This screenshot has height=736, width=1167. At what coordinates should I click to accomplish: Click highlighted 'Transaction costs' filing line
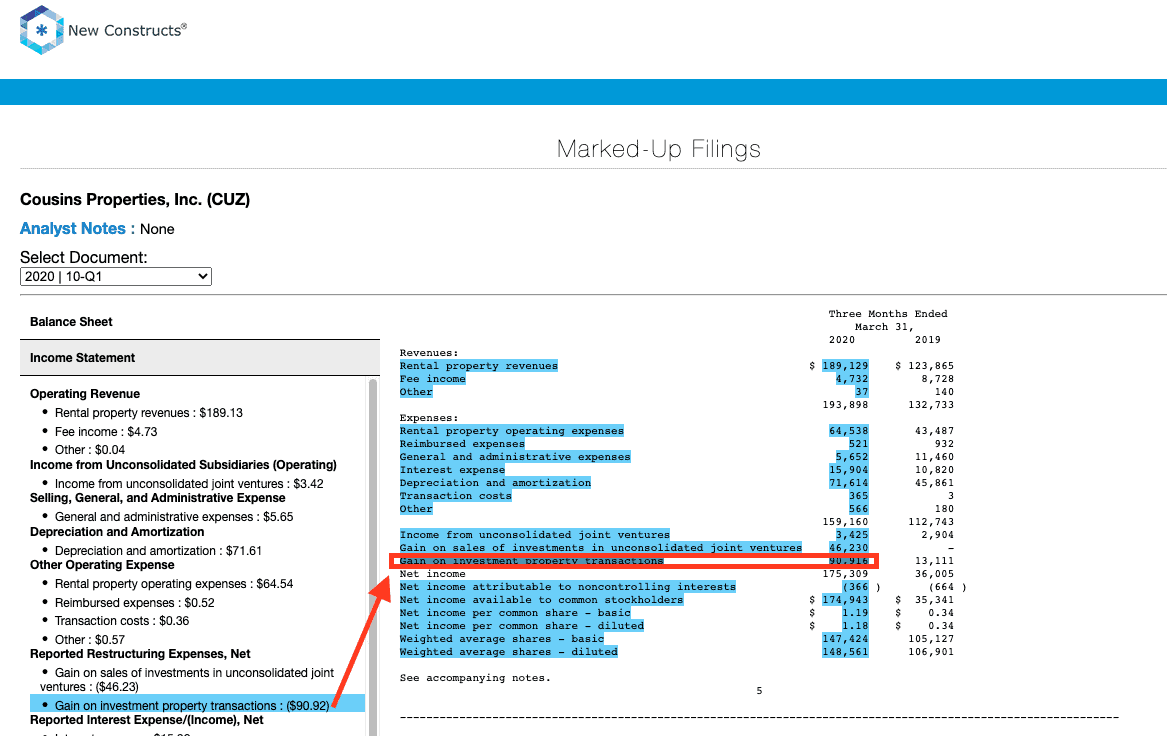[455, 496]
